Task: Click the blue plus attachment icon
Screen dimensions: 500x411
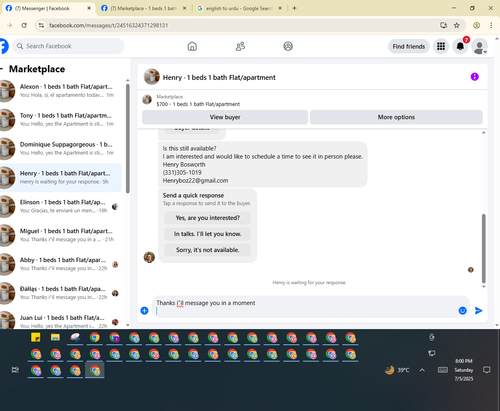Action: pyautogui.click(x=144, y=311)
